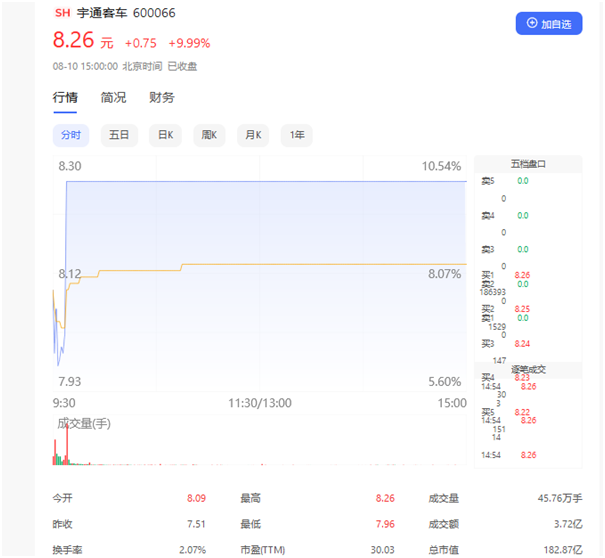Show the 1年 chart range
The height and width of the screenshot is (558, 605).
pyautogui.click(x=297, y=135)
